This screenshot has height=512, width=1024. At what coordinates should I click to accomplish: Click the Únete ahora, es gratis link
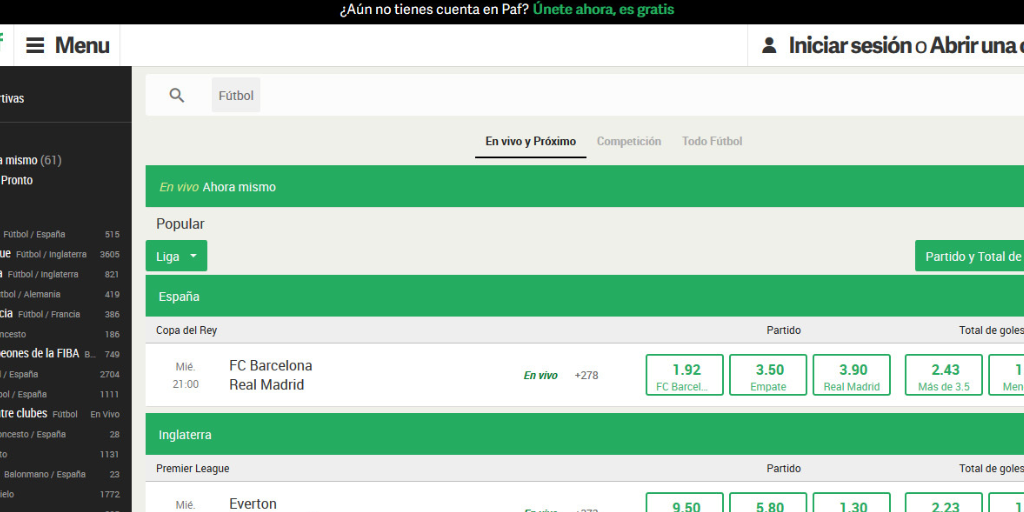point(603,10)
